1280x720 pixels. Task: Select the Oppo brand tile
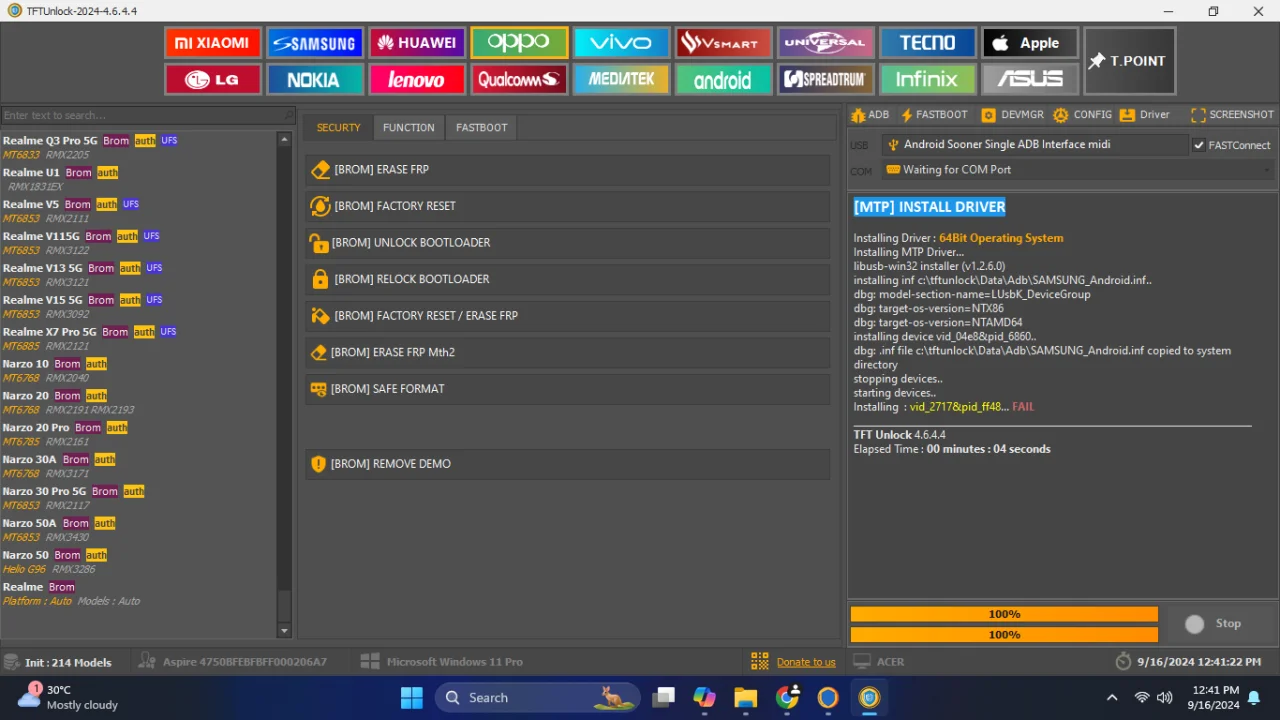tap(519, 43)
